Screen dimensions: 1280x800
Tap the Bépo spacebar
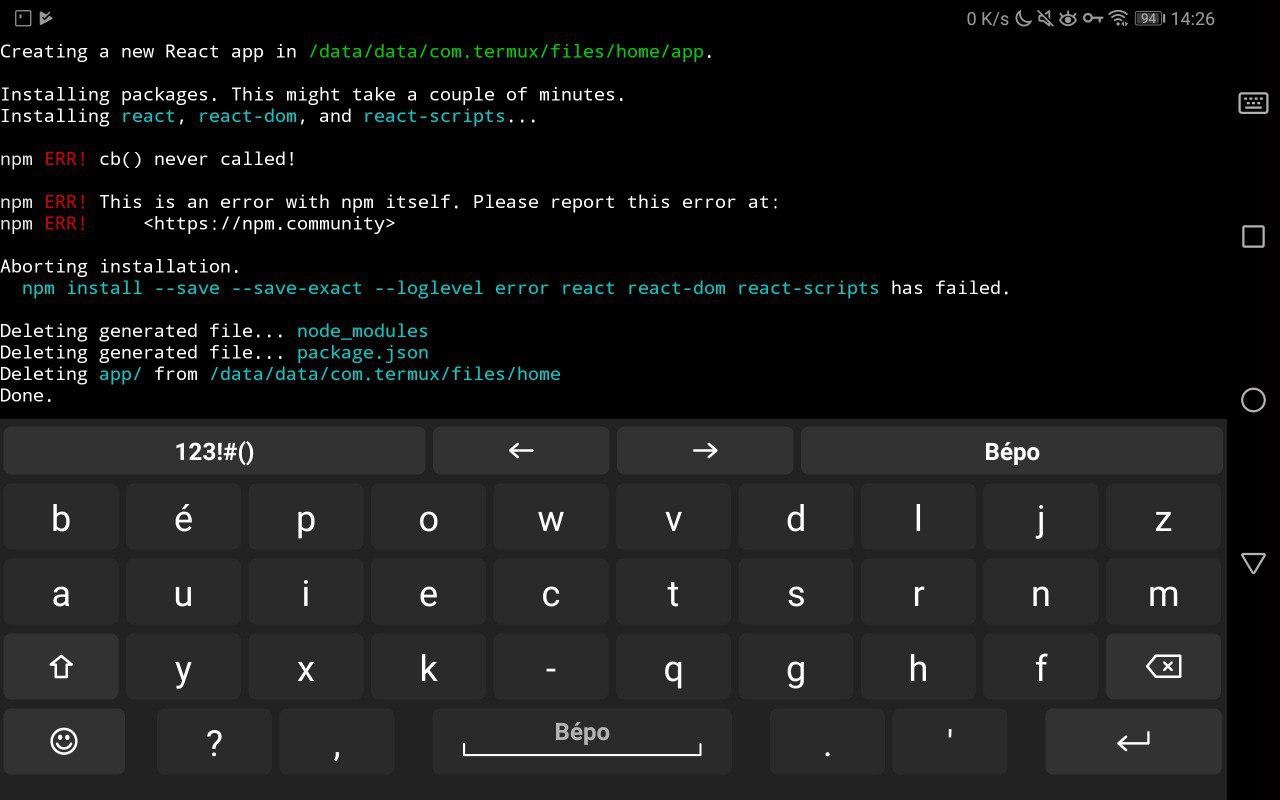[x=582, y=741]
